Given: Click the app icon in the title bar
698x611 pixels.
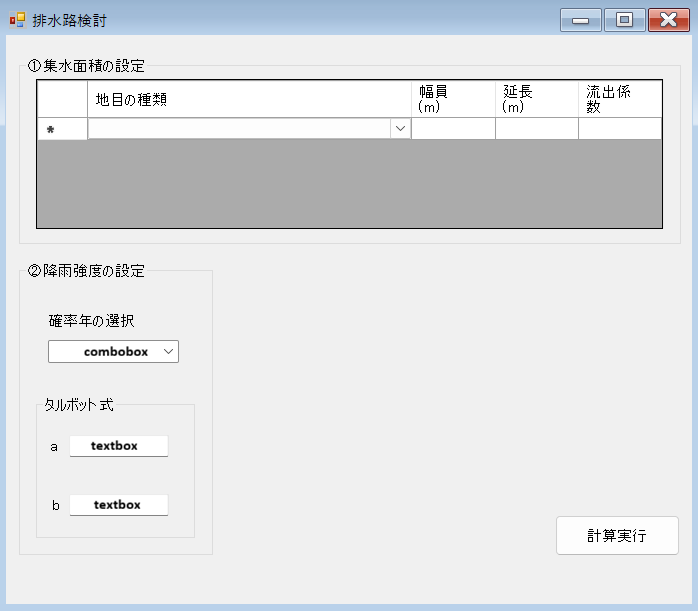Looking at the screenshot, I should coord(17,20).
